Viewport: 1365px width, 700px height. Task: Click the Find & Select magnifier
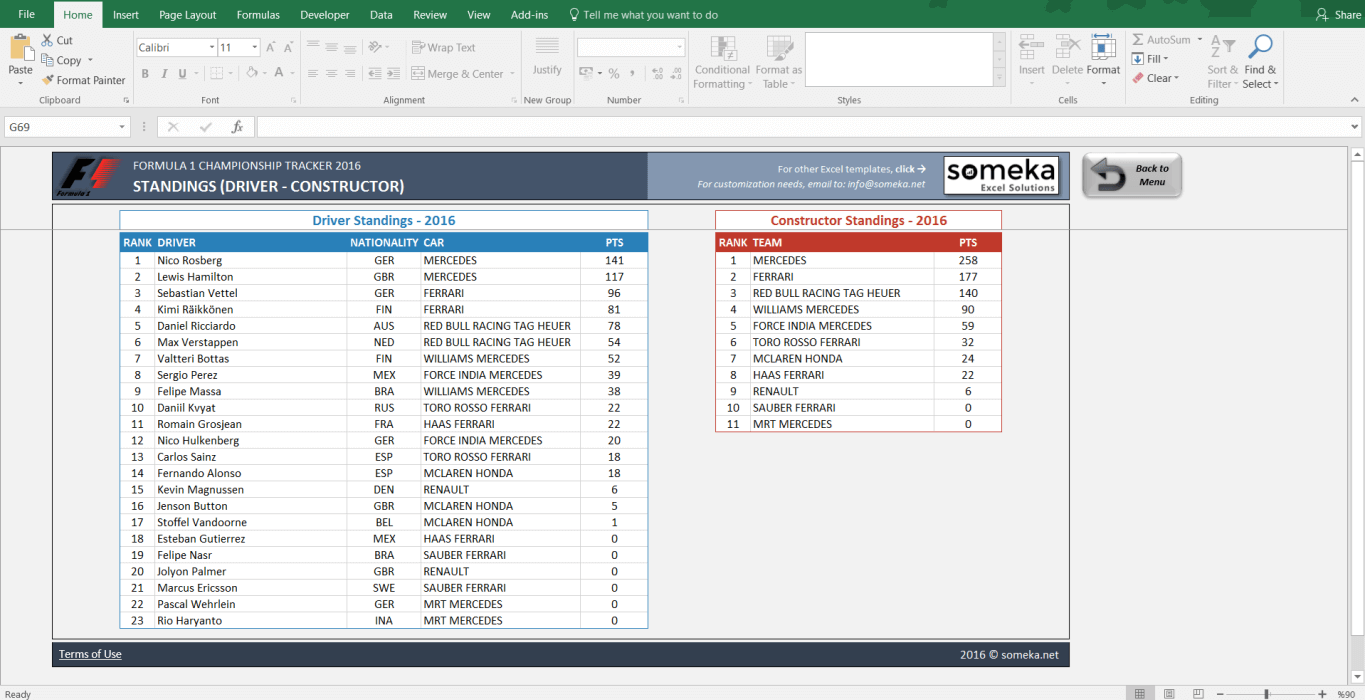[1260, 47]
